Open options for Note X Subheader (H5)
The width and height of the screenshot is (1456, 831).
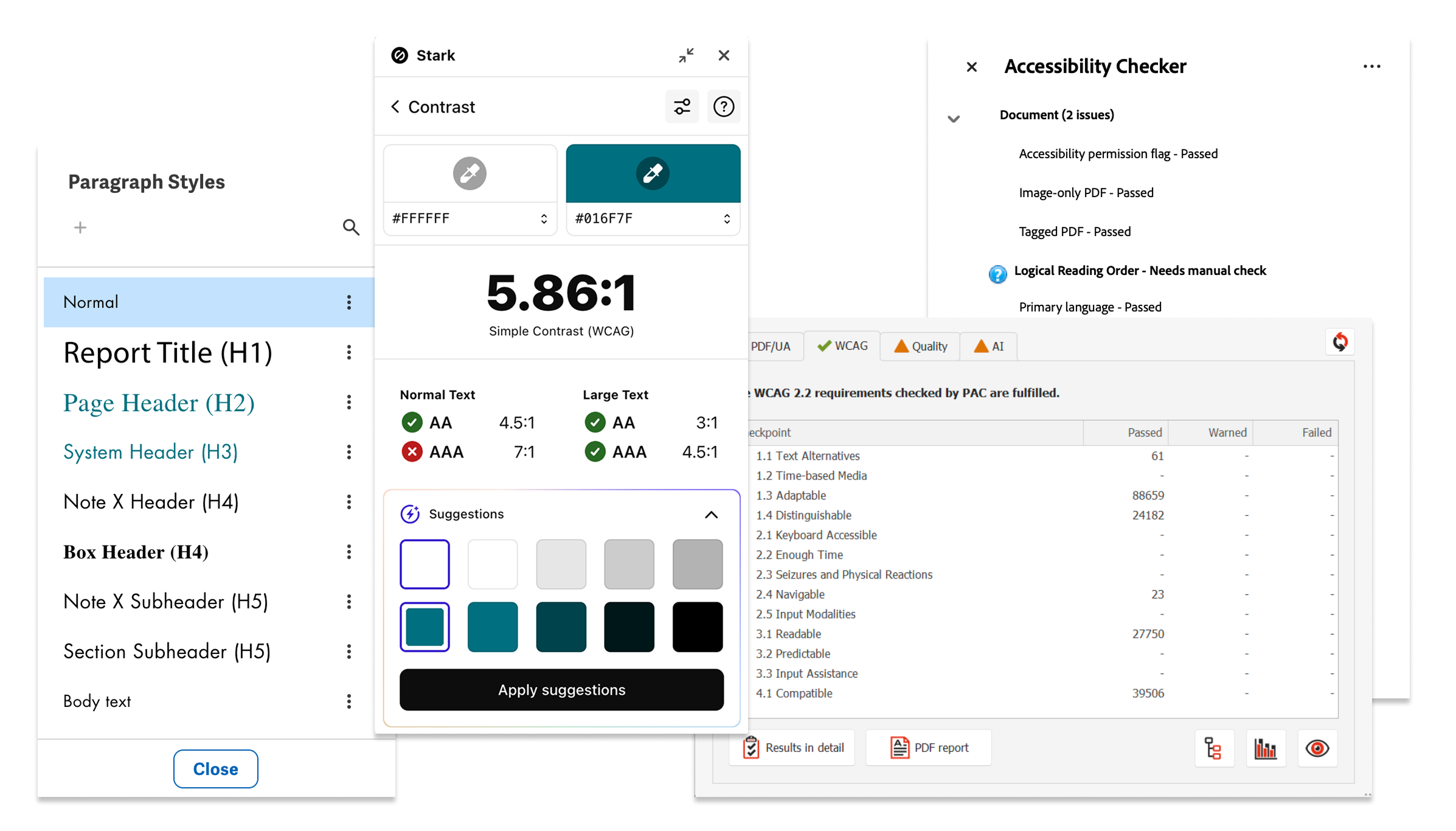349,602
